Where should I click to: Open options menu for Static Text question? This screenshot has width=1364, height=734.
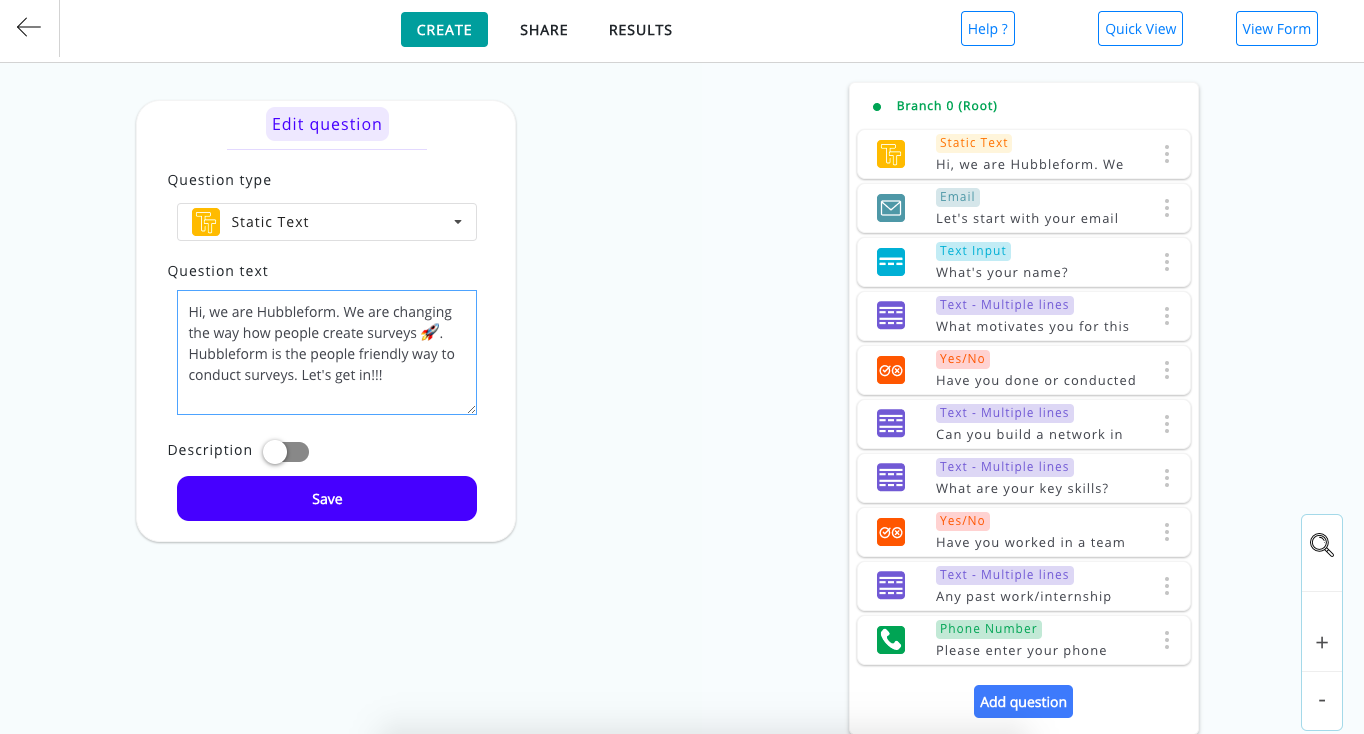pyautogui.click(x=1166, y=154)
